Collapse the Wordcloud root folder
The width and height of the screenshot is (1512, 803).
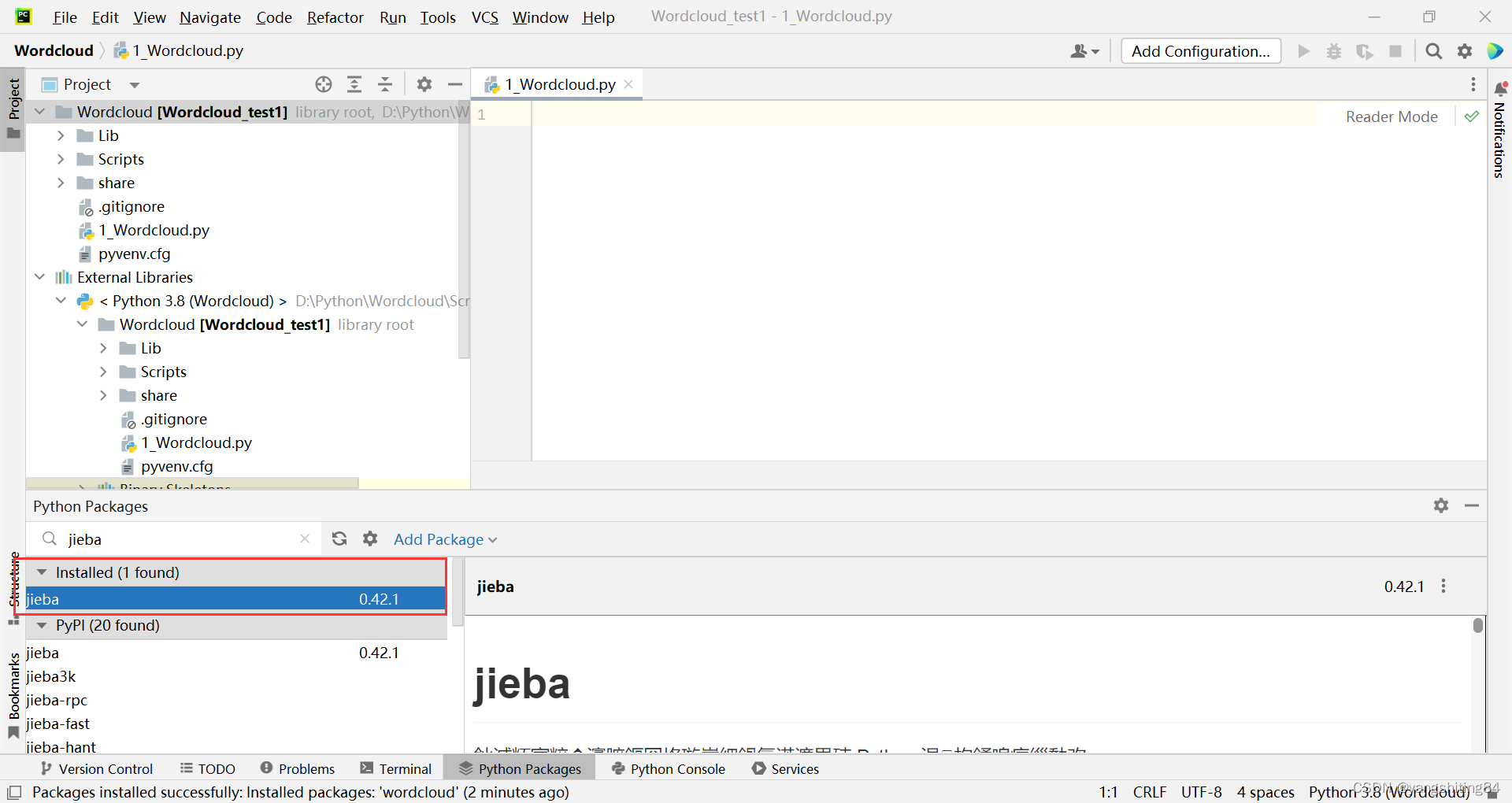pos(39,112)
